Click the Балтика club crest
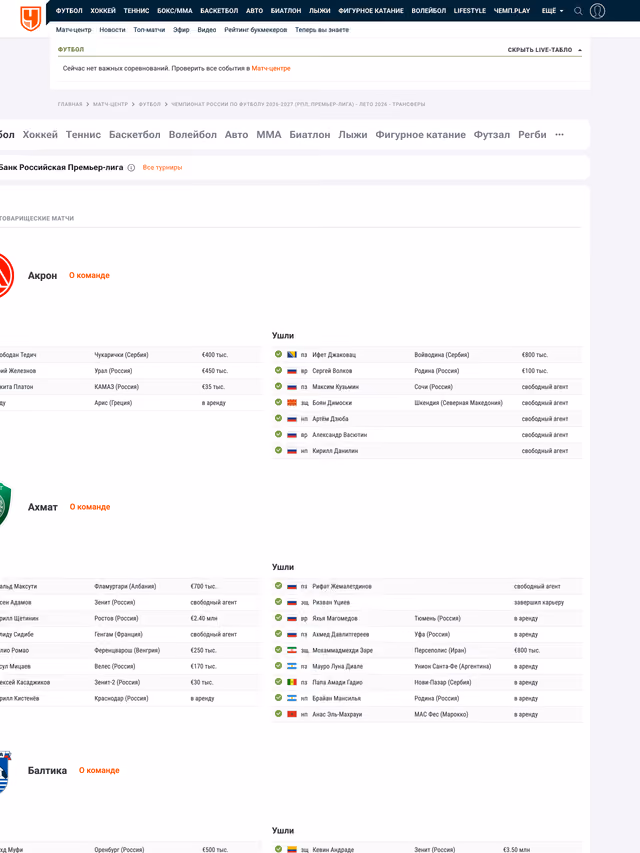Viewport: 640px width, 853px height. [x=4, y=772]
